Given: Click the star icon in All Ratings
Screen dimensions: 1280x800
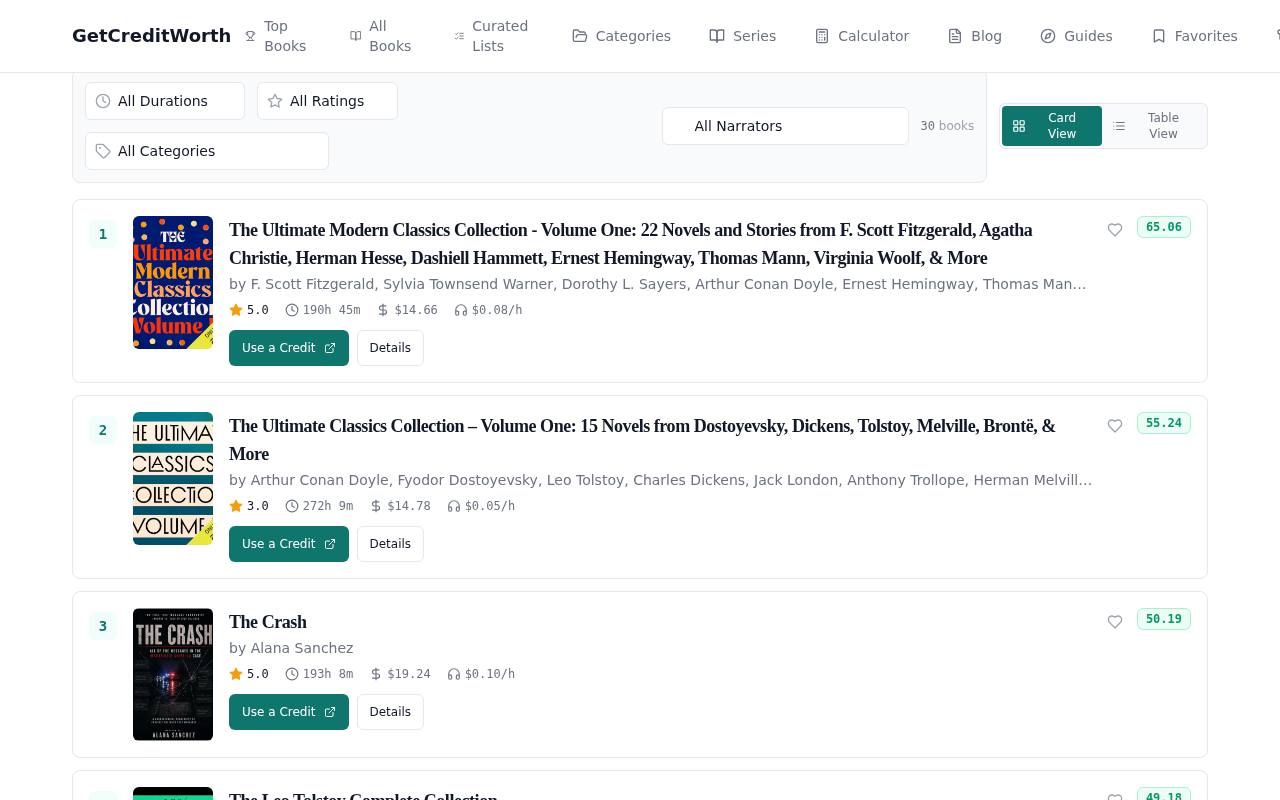Looking at the screenshot, I should pos(275,101).
